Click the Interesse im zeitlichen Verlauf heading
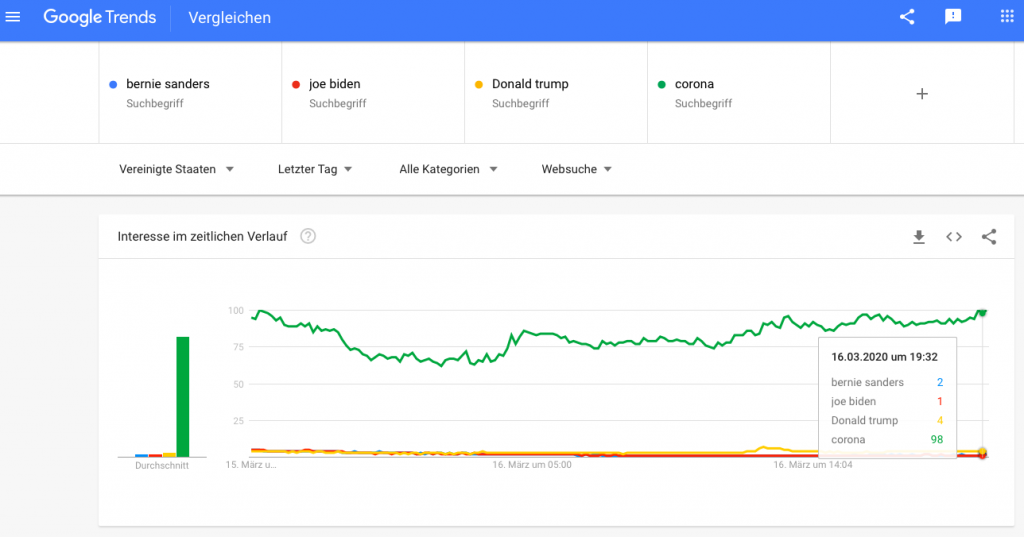1024x537 pixels. [202, 236]
